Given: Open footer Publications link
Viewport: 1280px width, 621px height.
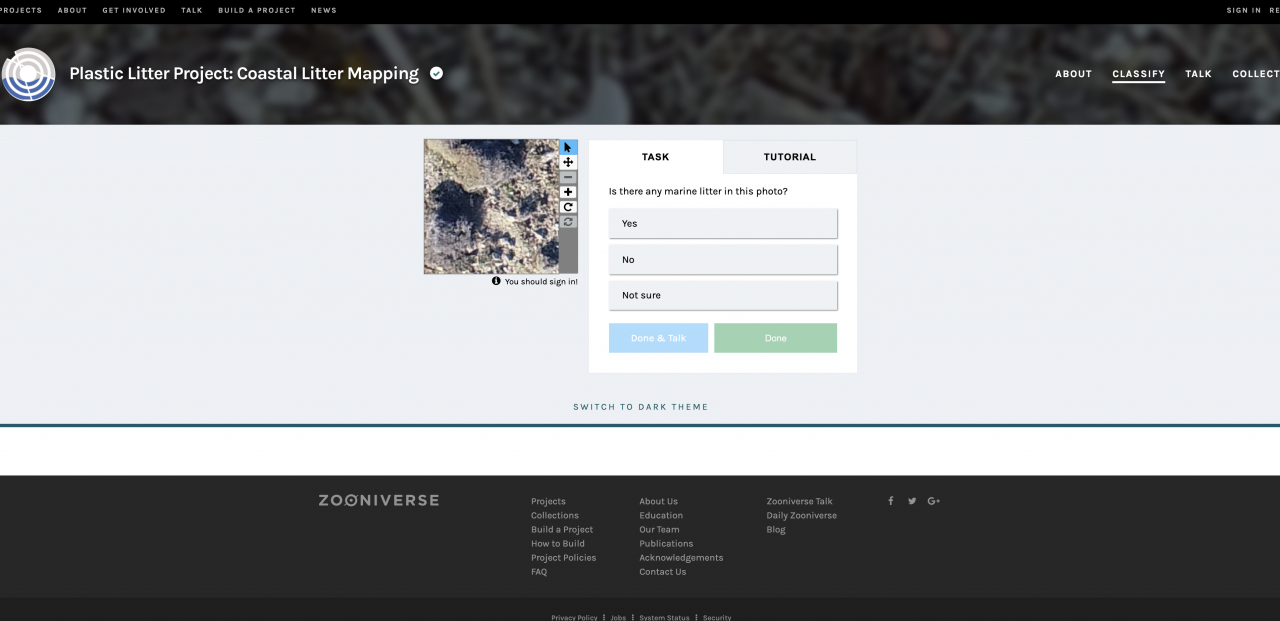Looking at the screenshot, I should point(666,543).
